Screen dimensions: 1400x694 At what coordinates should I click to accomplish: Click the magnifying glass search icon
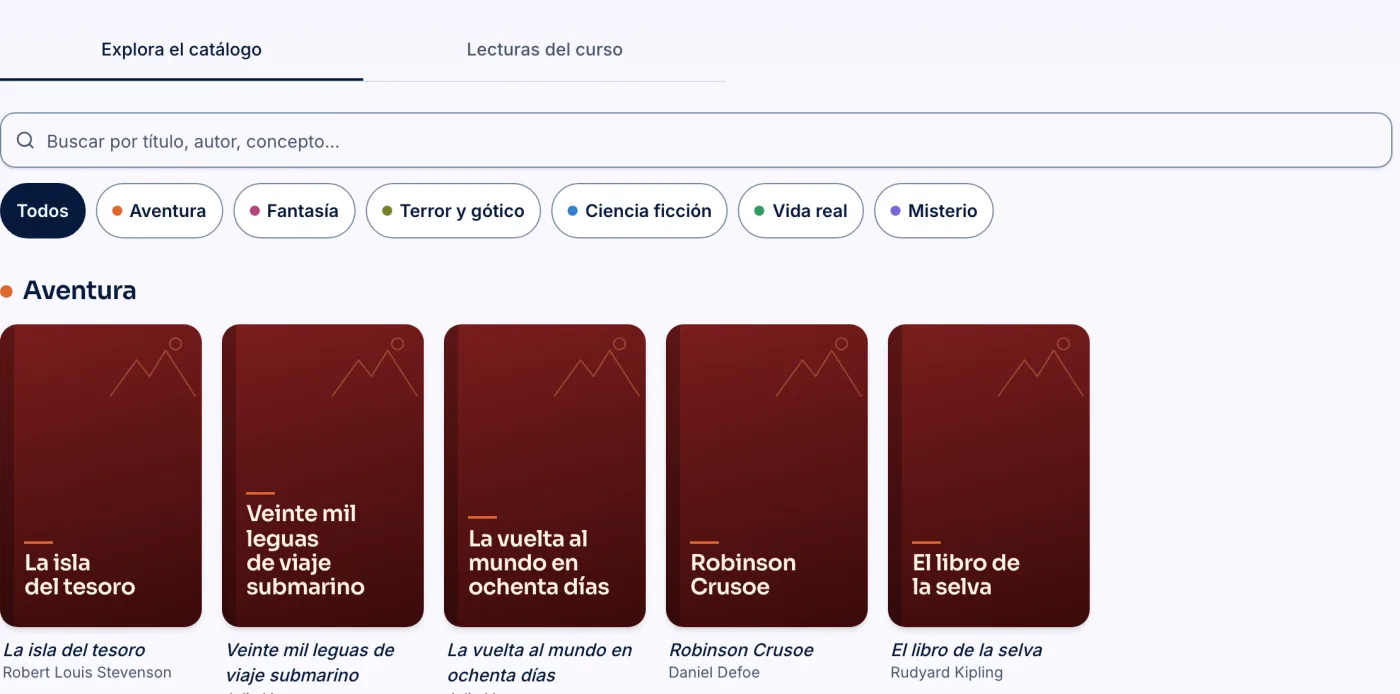[26, 141]
